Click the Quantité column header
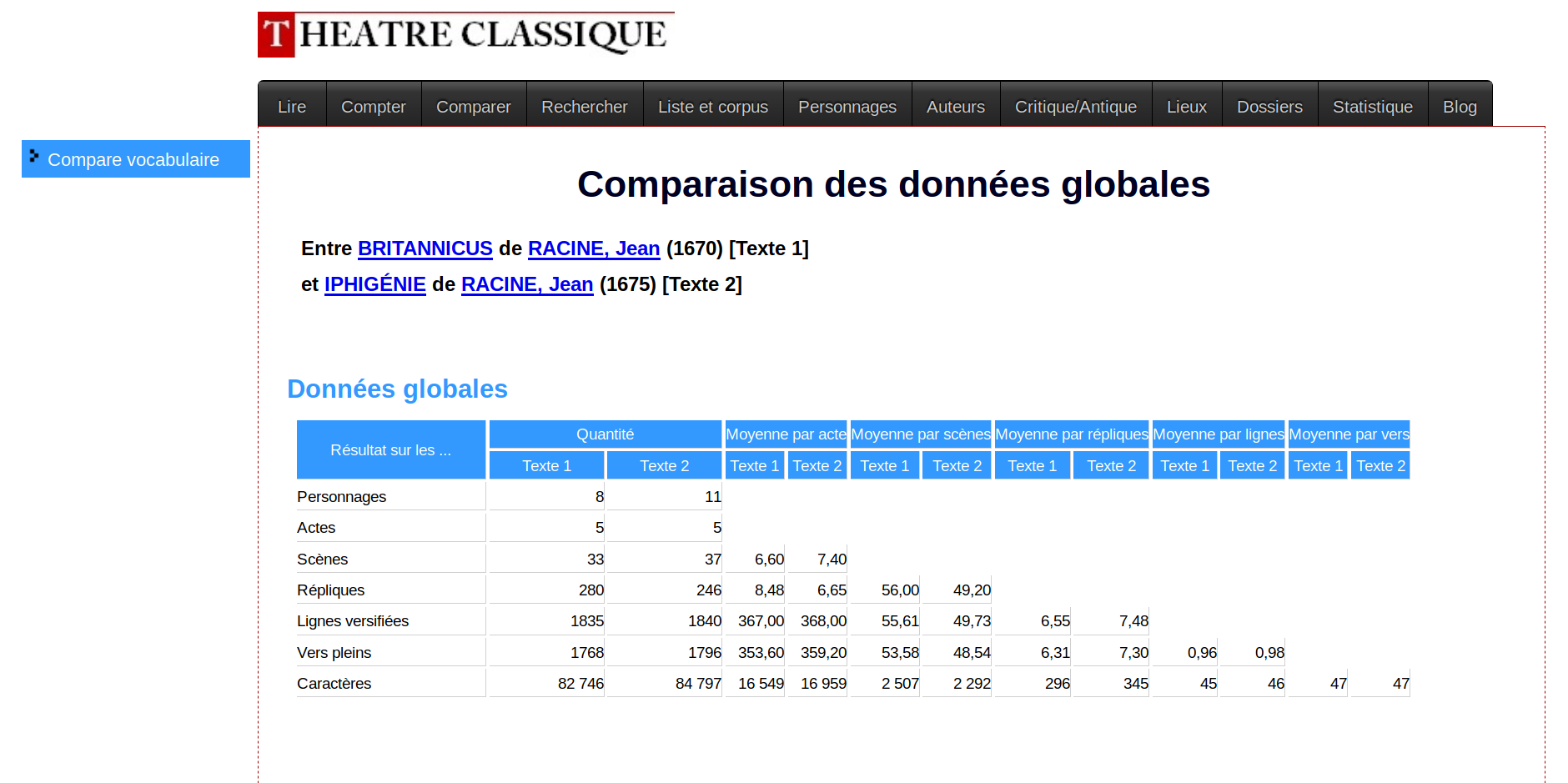1568x783 pixels. click(606, 434)
